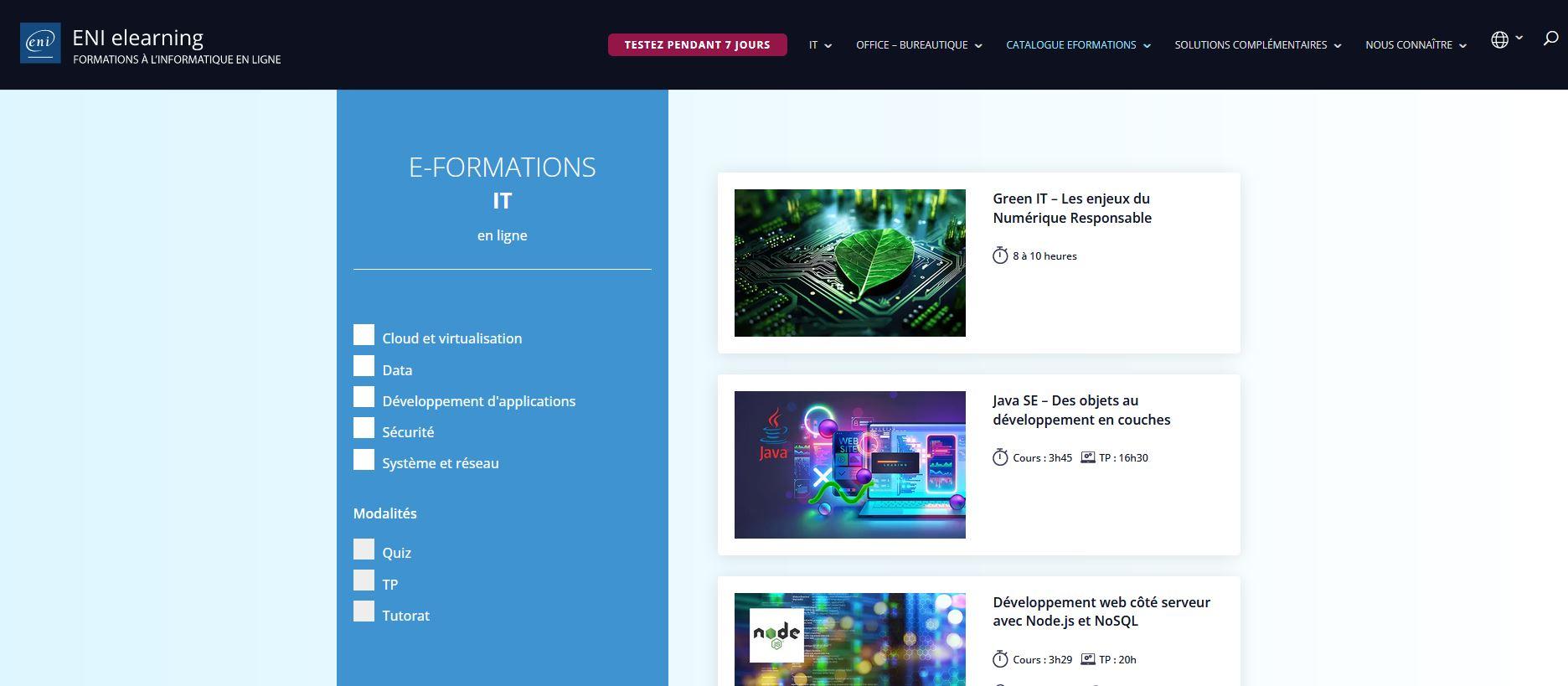The width and height of the screenshot is (1568, 686).
Task: Enable the Développement d'applications filter
Action: [364, 397]
